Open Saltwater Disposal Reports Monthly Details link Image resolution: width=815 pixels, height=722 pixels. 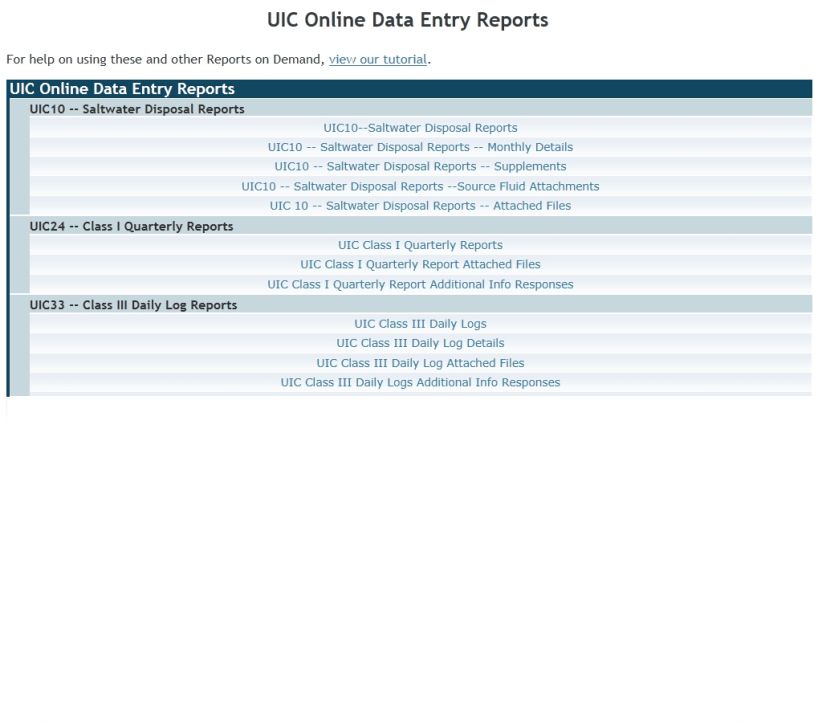coord(420,147)
